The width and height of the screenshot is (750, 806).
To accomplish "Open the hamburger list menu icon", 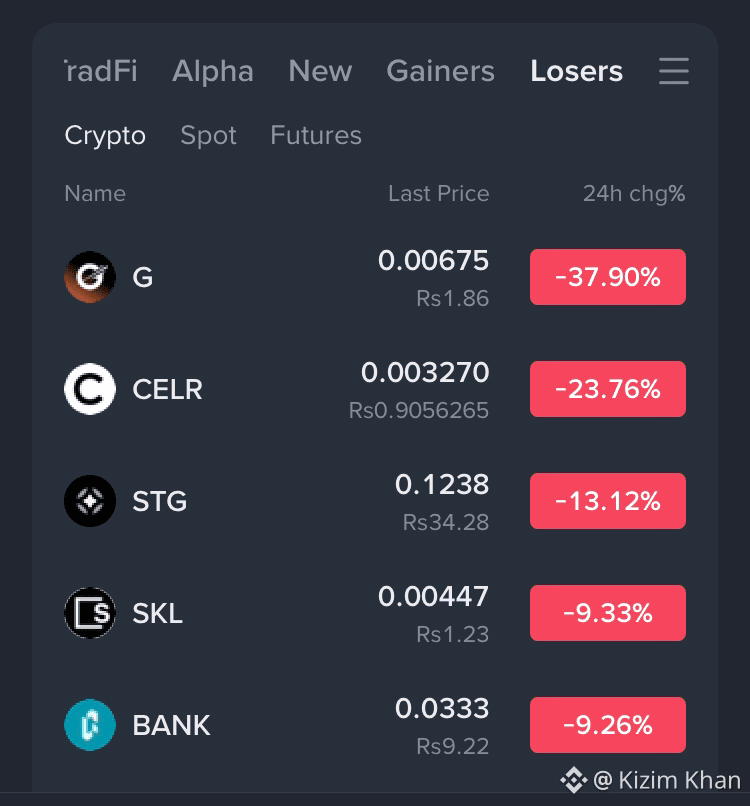I will (x=674, y=71).
